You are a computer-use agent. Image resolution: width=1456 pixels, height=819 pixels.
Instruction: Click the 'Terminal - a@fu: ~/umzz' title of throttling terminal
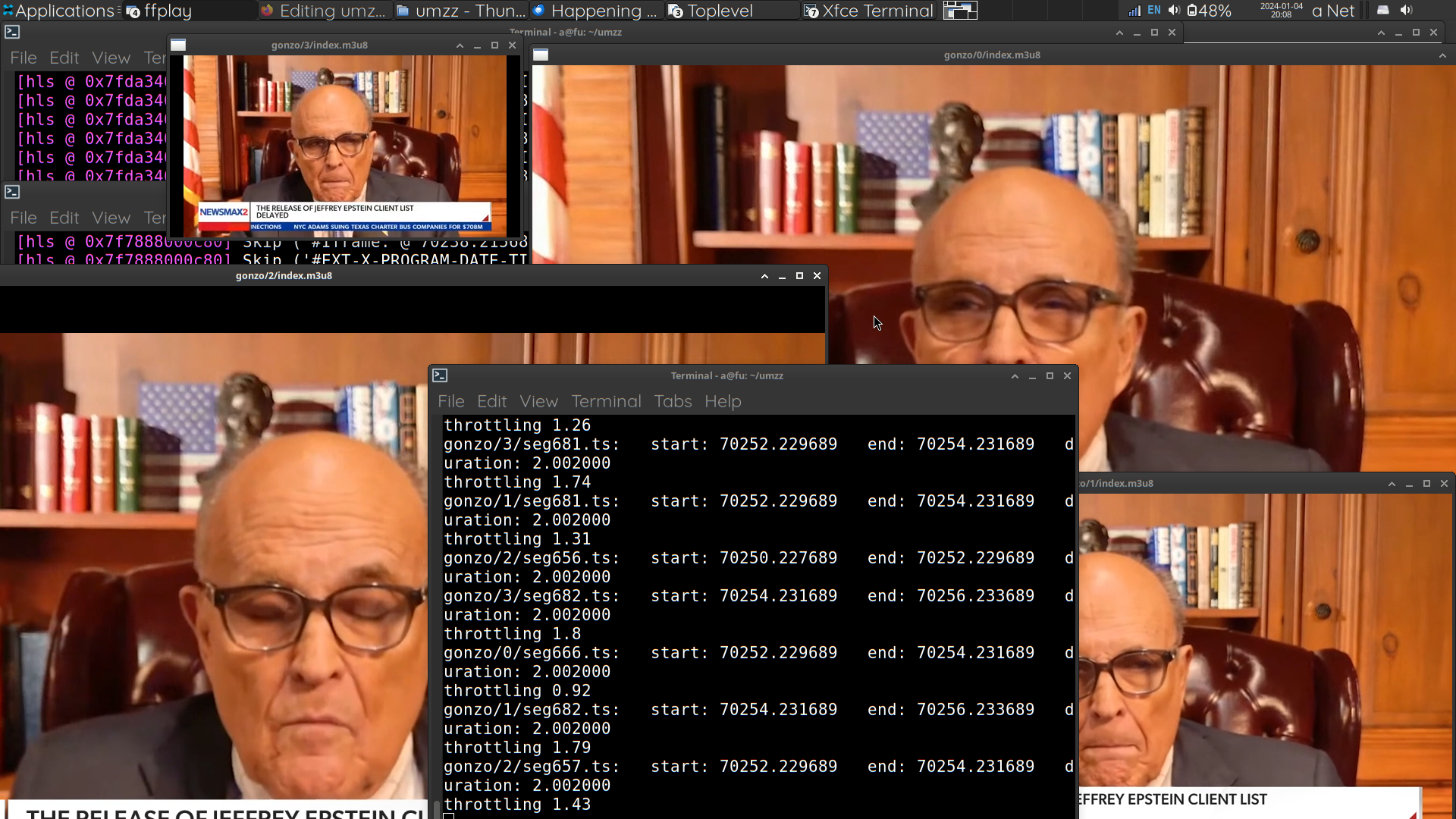[726, 376]
